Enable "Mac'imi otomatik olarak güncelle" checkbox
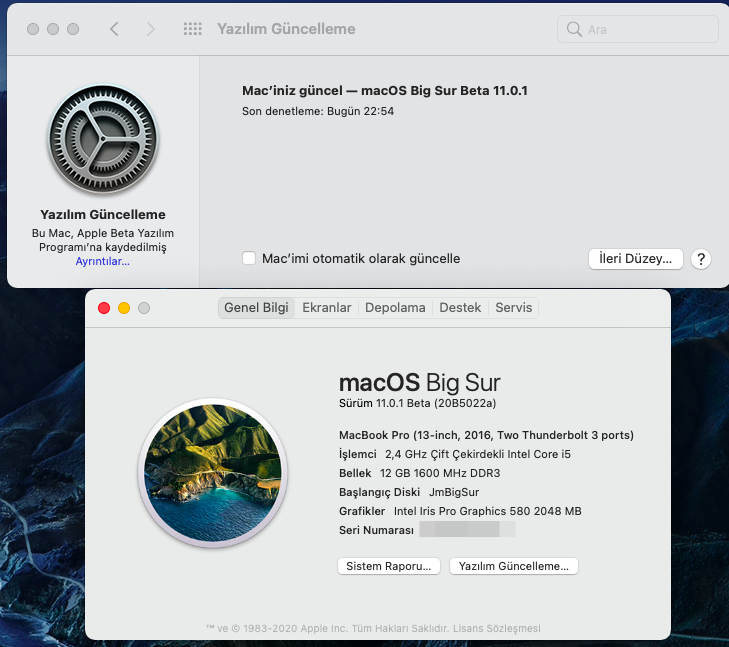This screenshot has width=729, height=647. click(x=249, y=258)
